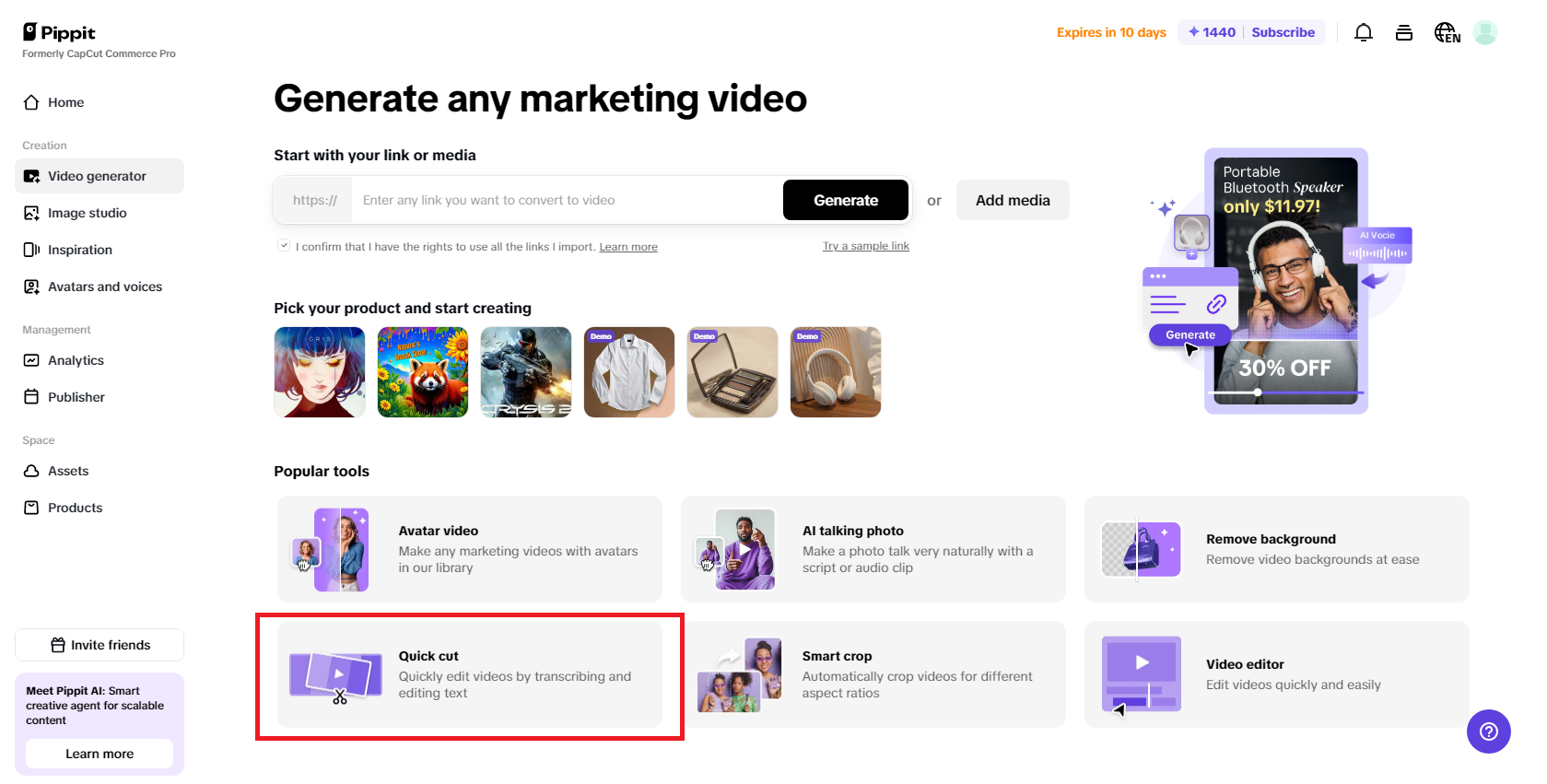Click the Home house icon
The width and height of the screenshot is (1547, 784).
[31, 102]
